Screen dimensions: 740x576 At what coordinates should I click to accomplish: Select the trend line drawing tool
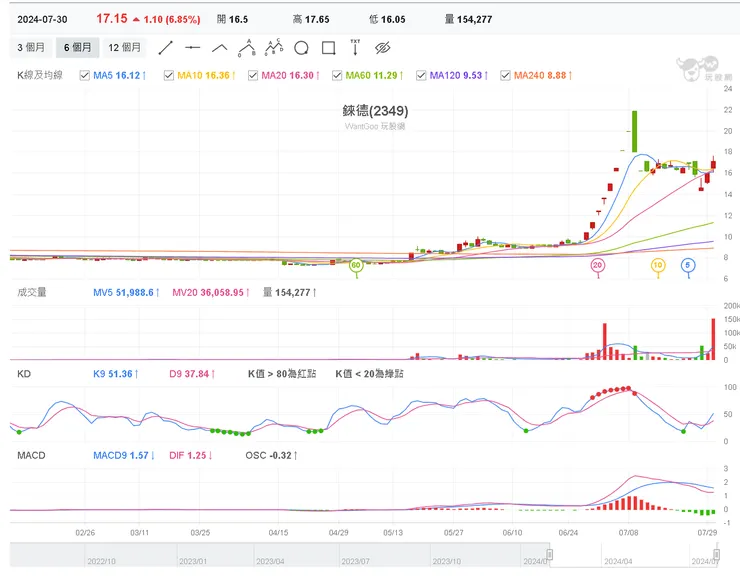pos(166,48)
